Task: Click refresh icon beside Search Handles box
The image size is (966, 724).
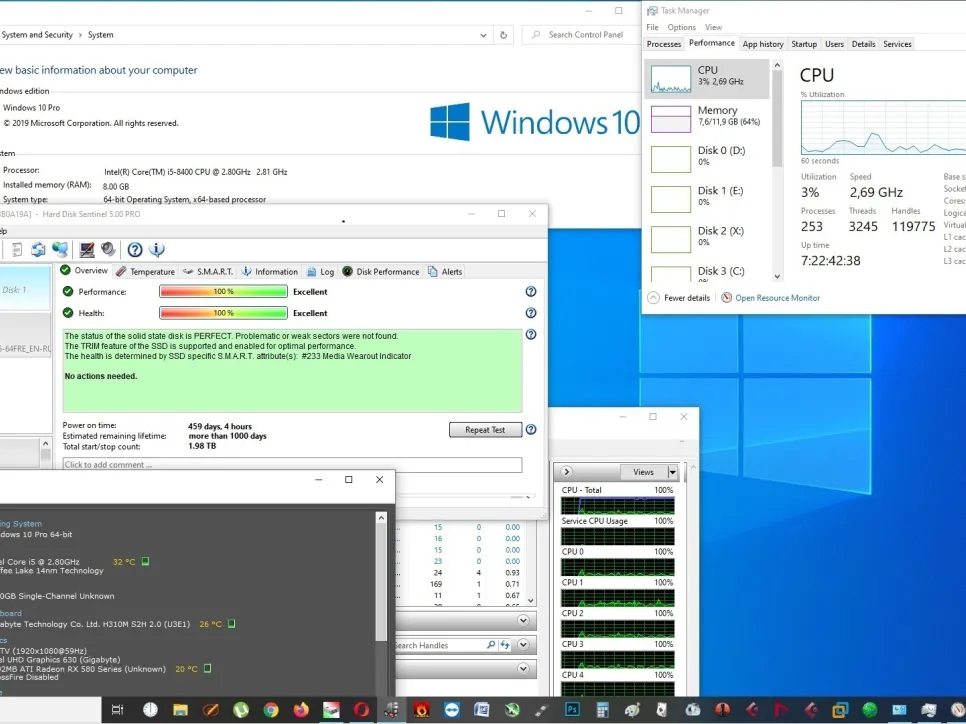Action: [x=505, y=646]
